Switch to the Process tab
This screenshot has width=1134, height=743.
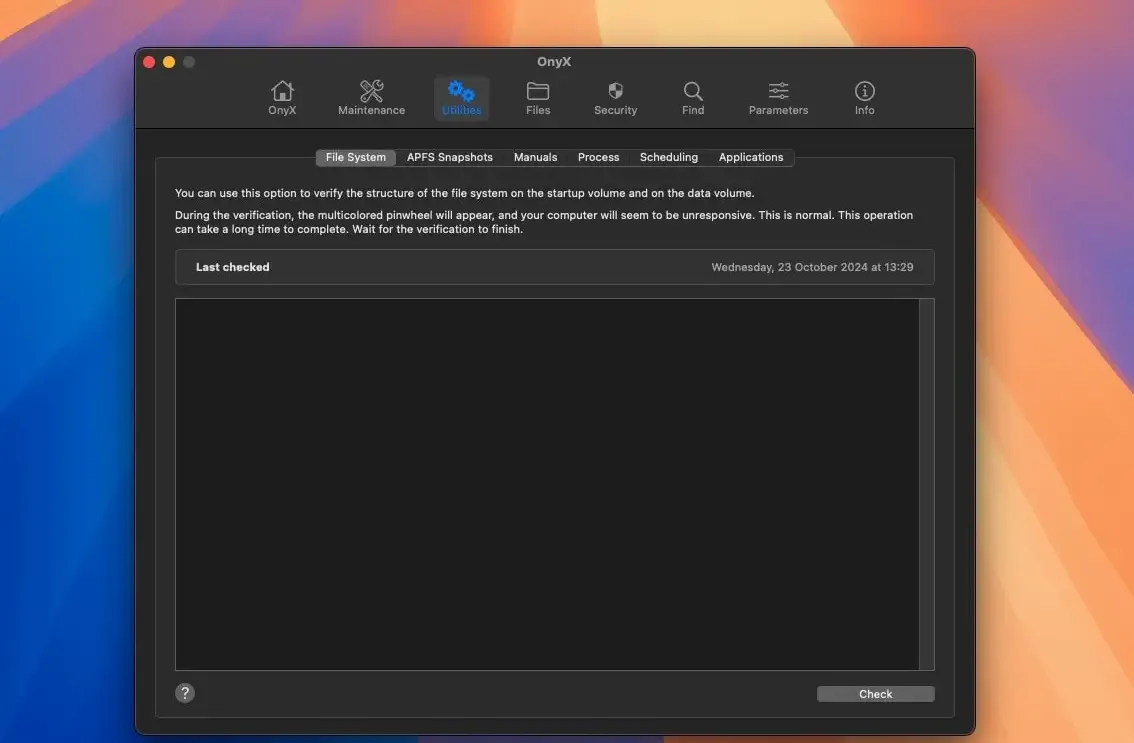pos(598,157)
